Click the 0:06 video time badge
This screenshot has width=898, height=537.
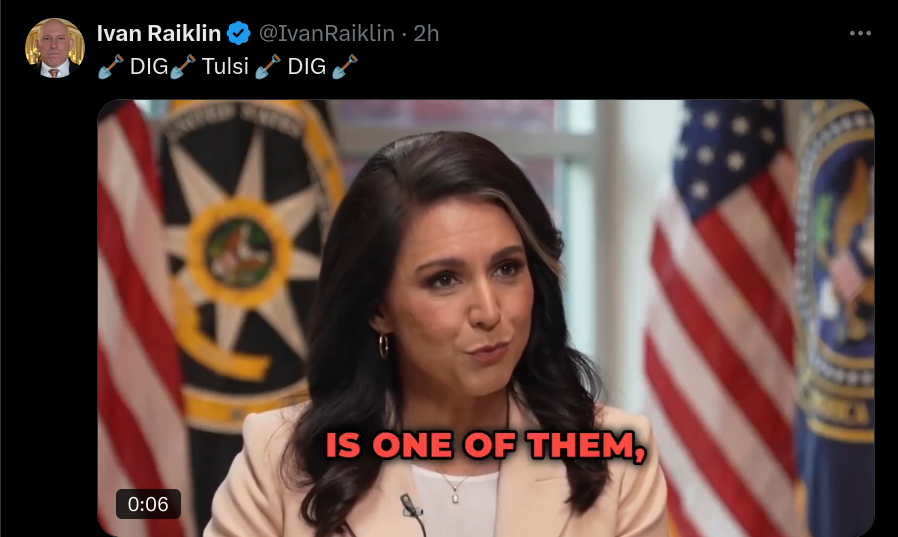coord(148,504)
